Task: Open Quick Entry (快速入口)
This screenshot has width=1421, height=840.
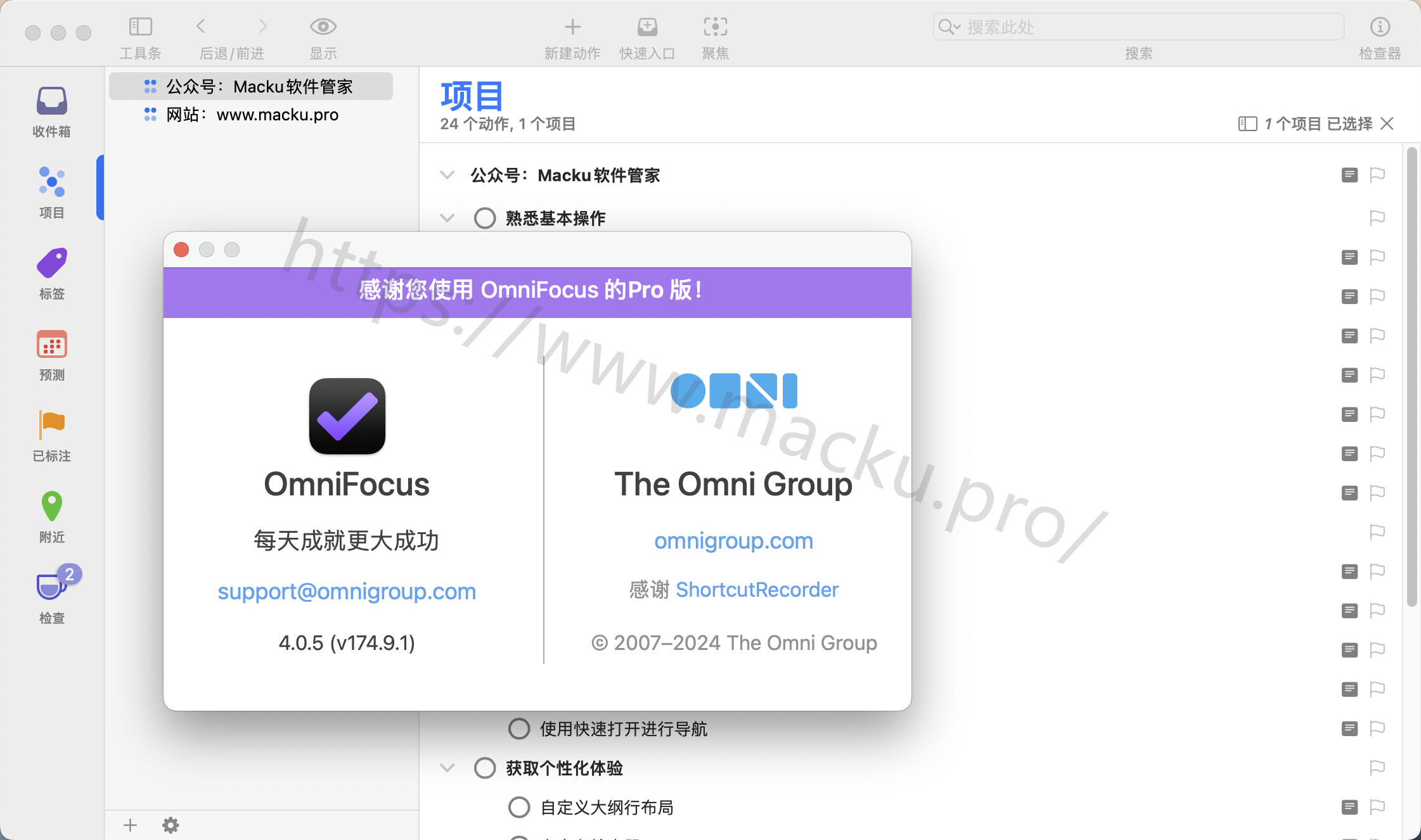Action: tap(647, 27)
